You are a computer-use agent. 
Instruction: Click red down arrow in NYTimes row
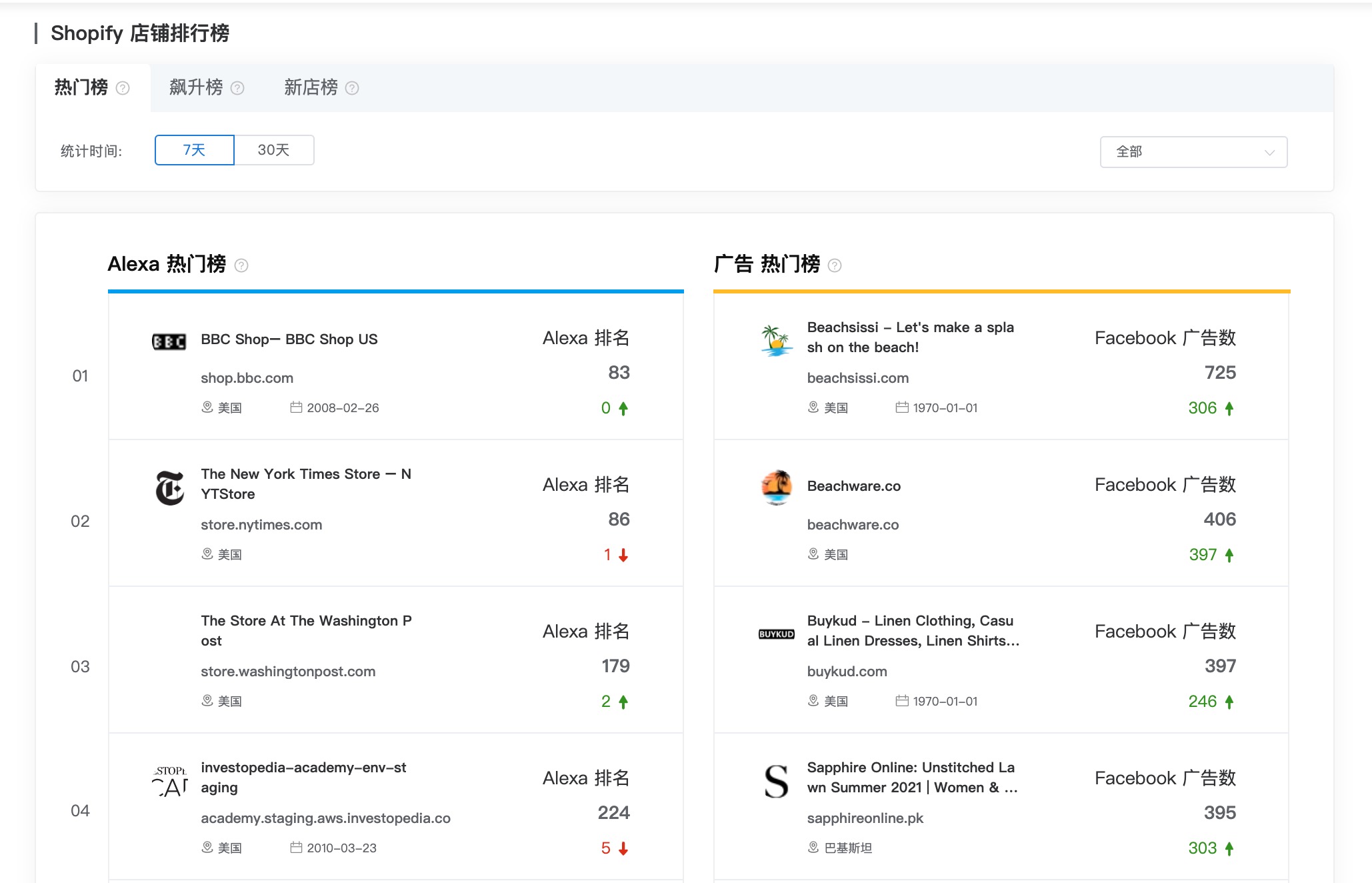point(623,555)
